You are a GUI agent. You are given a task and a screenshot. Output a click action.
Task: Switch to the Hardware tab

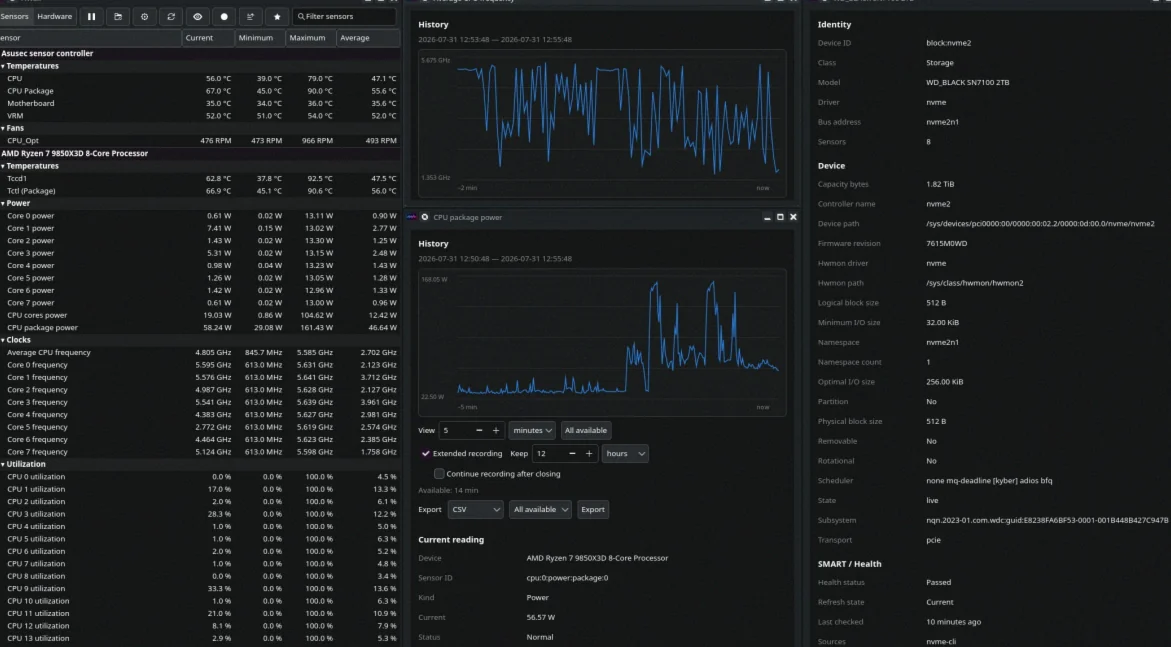tap(55, 16)
